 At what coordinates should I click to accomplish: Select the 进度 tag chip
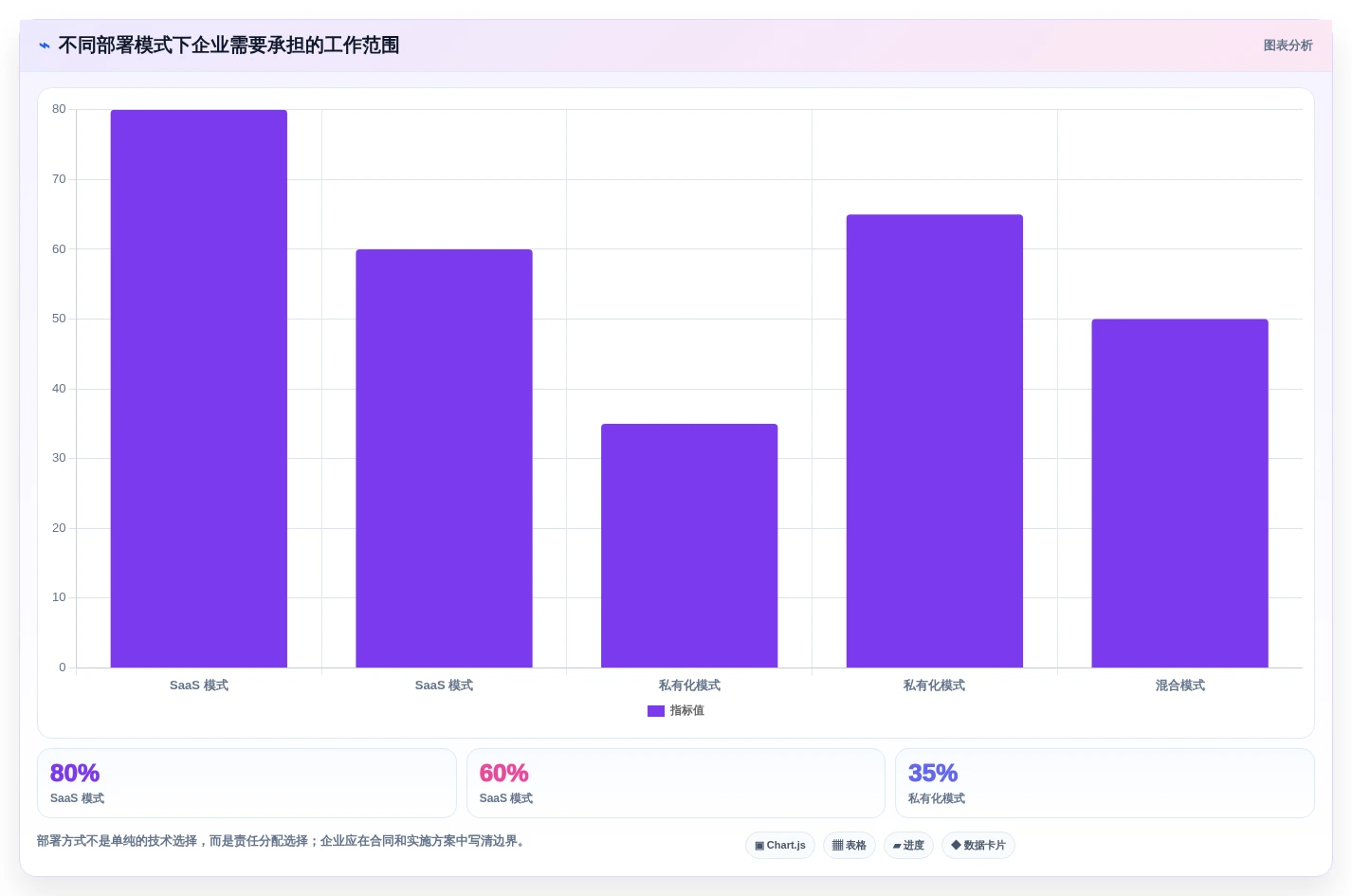[908, 846]
